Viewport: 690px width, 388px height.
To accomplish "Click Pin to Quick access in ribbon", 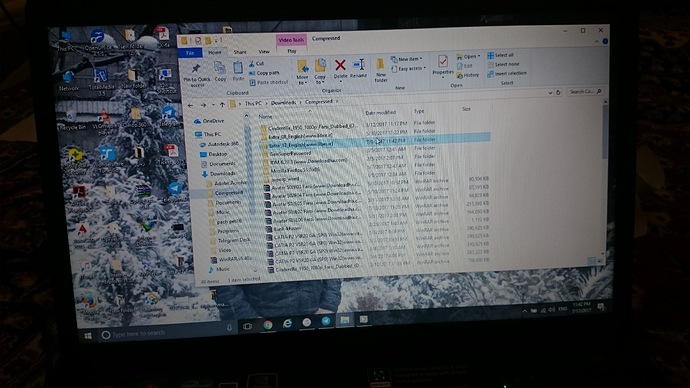I will tap(196, 75).
